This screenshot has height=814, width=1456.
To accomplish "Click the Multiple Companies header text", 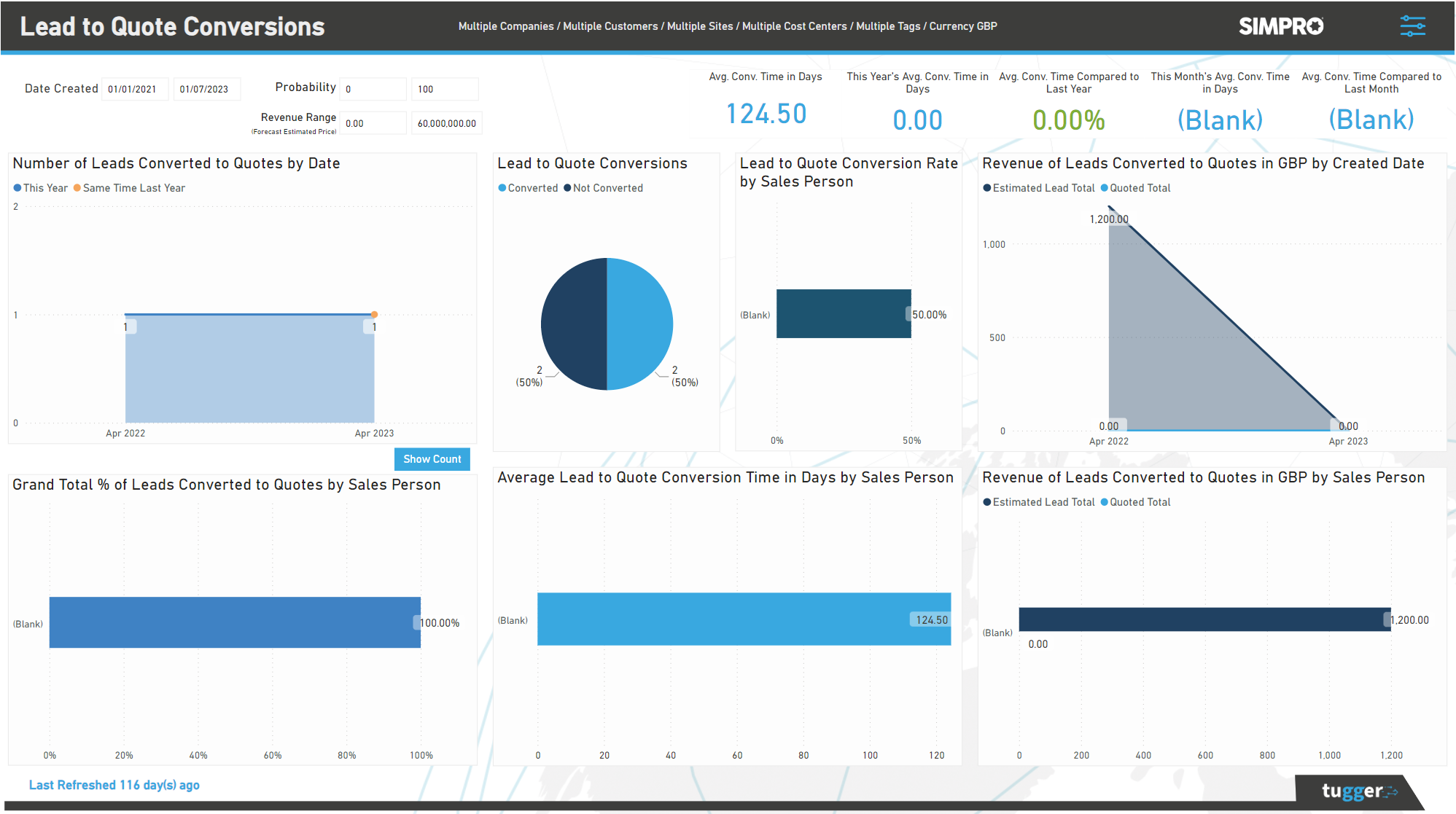I will point(505,26).
